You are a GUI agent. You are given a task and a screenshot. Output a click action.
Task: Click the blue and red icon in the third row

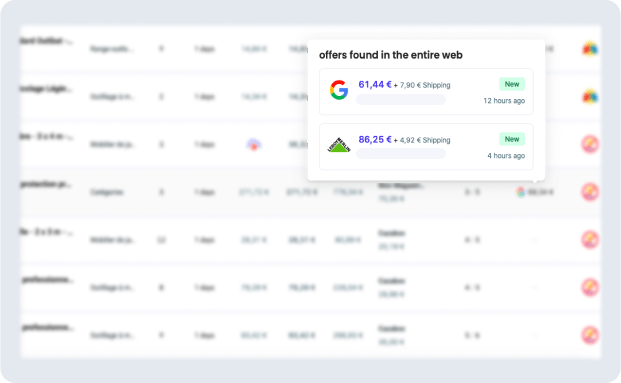(254, 145)
